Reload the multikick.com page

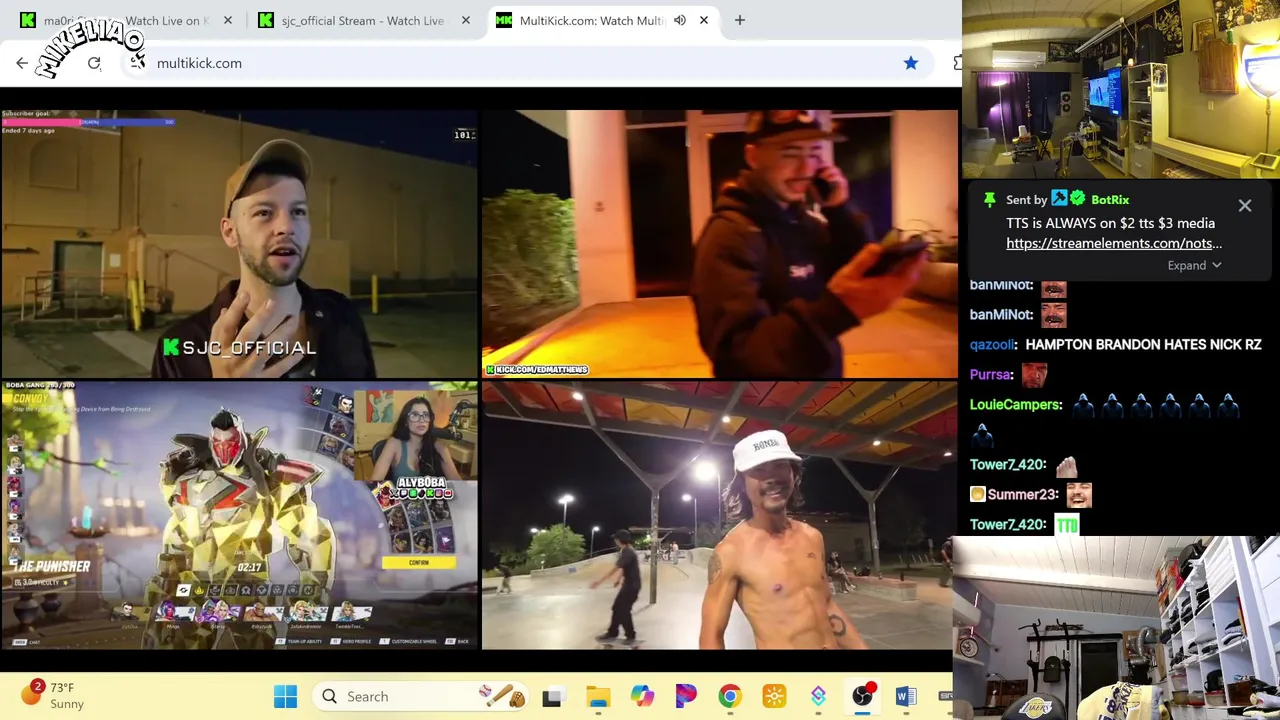(94, 63)
